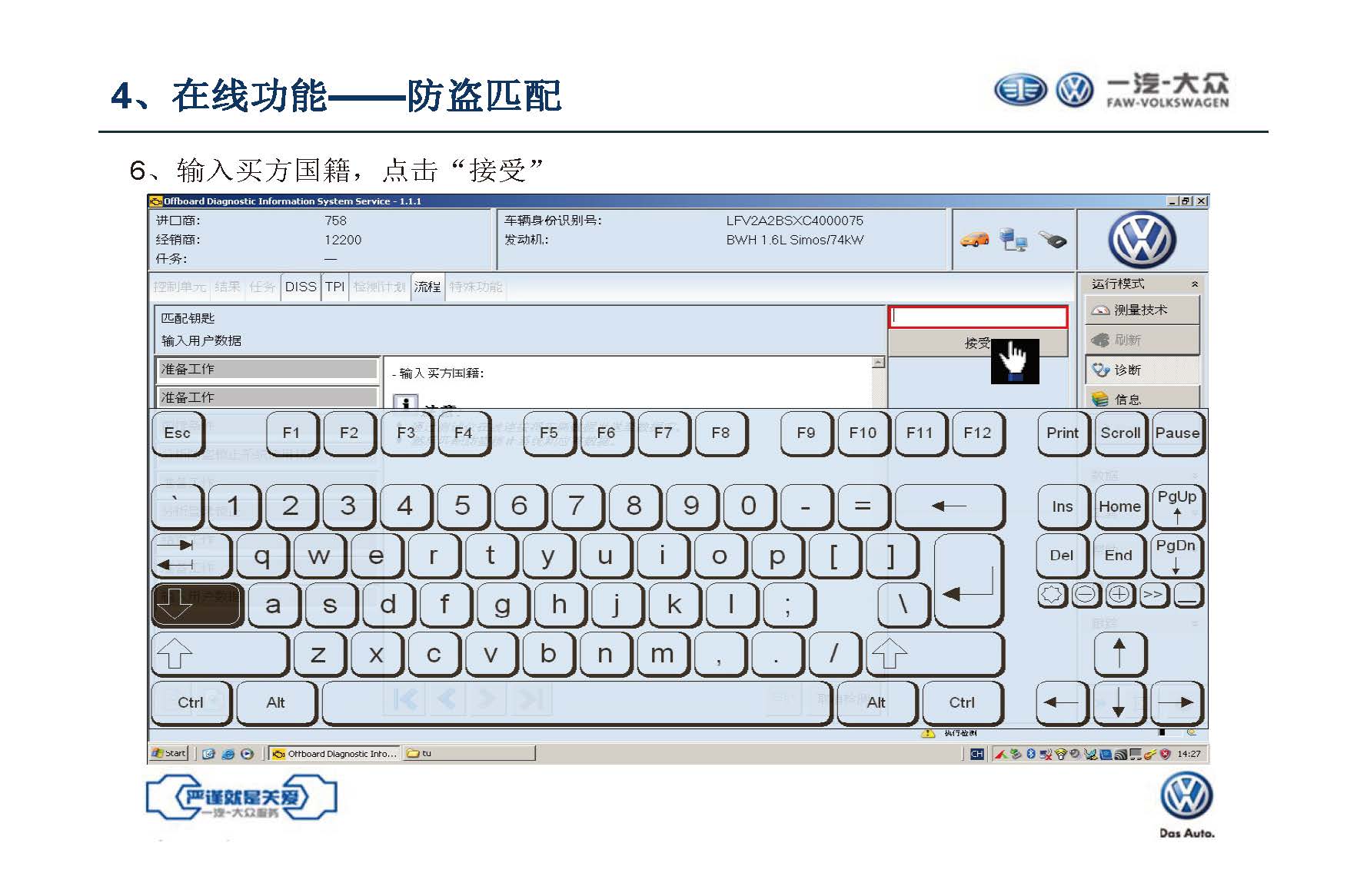
Task: Toggle the left Shift key
Action: [x=219, y=654]
